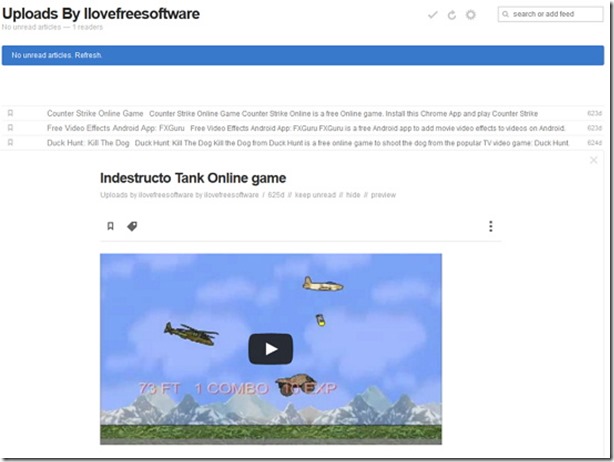Tag the article using tag icon
Viewport: 614px width, 462px height.
click(x=132, y=226)
